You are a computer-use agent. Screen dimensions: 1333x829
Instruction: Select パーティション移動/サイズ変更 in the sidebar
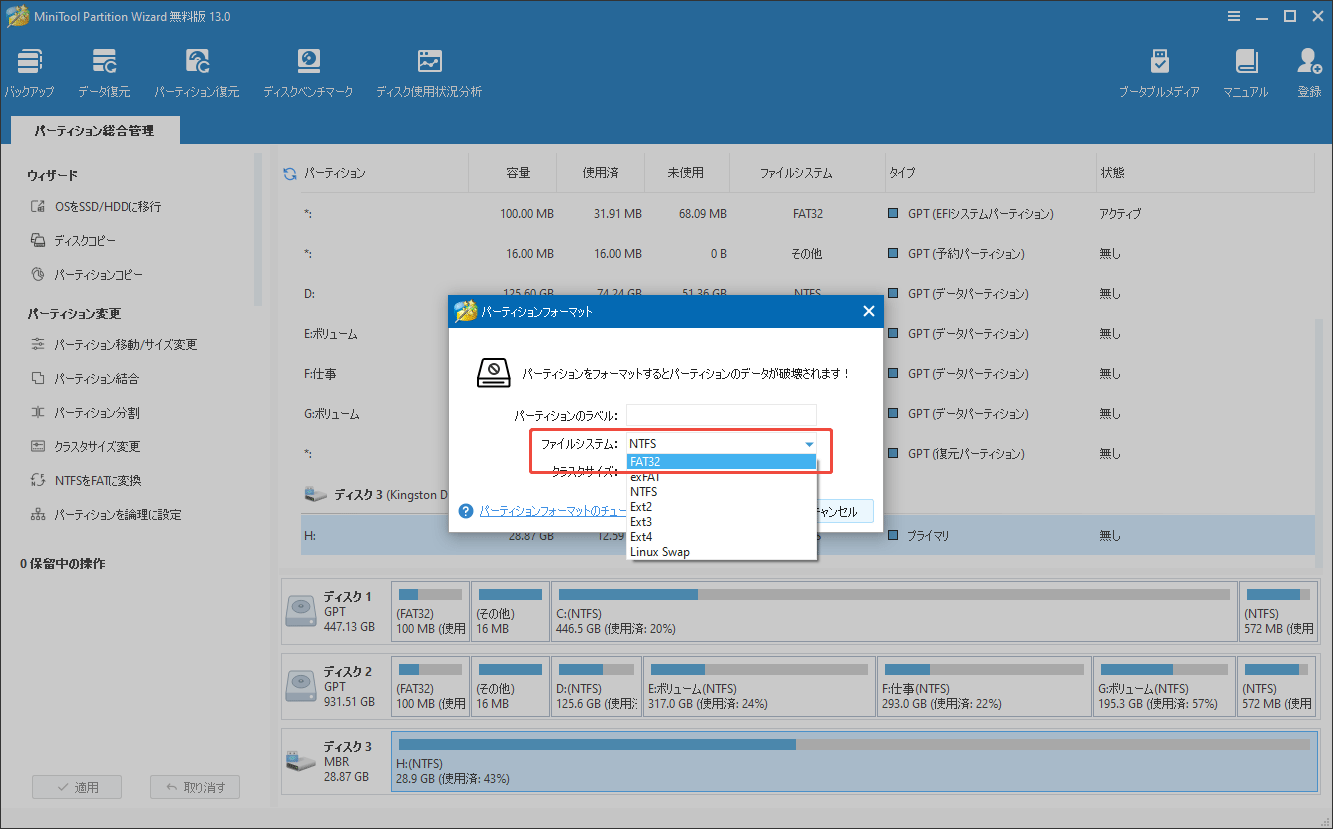coord(114,345)
